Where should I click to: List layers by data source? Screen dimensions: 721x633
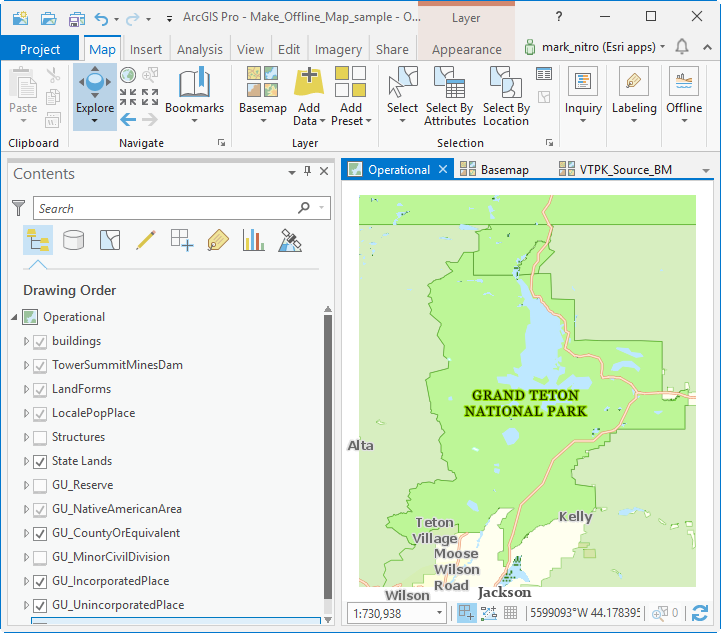pos(73,240)
